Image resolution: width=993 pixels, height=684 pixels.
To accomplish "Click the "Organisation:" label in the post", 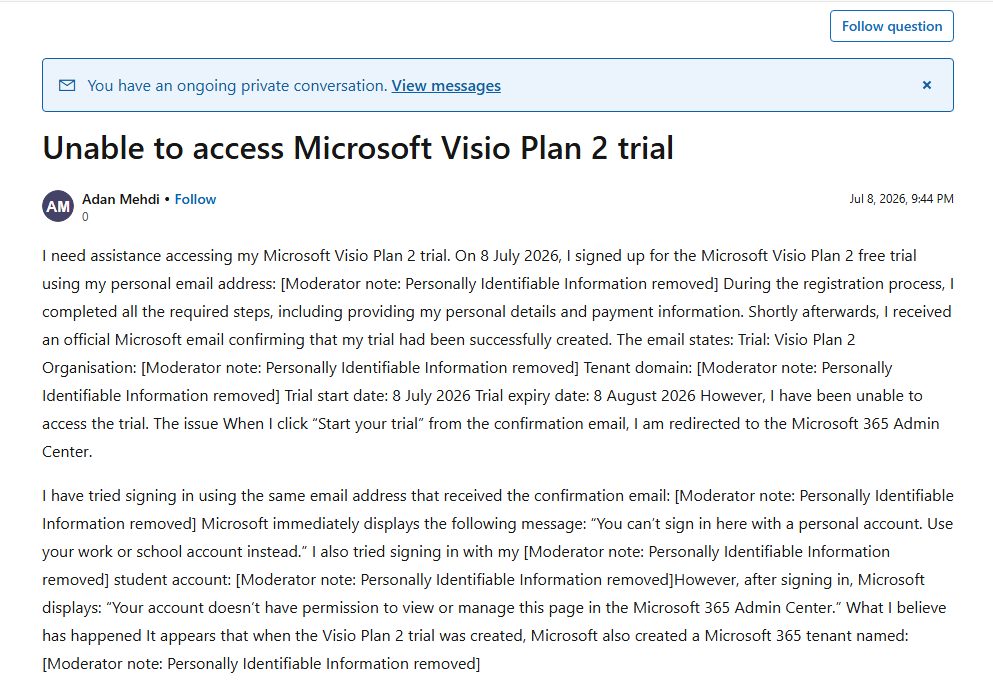I will click(x=89, y=368).
